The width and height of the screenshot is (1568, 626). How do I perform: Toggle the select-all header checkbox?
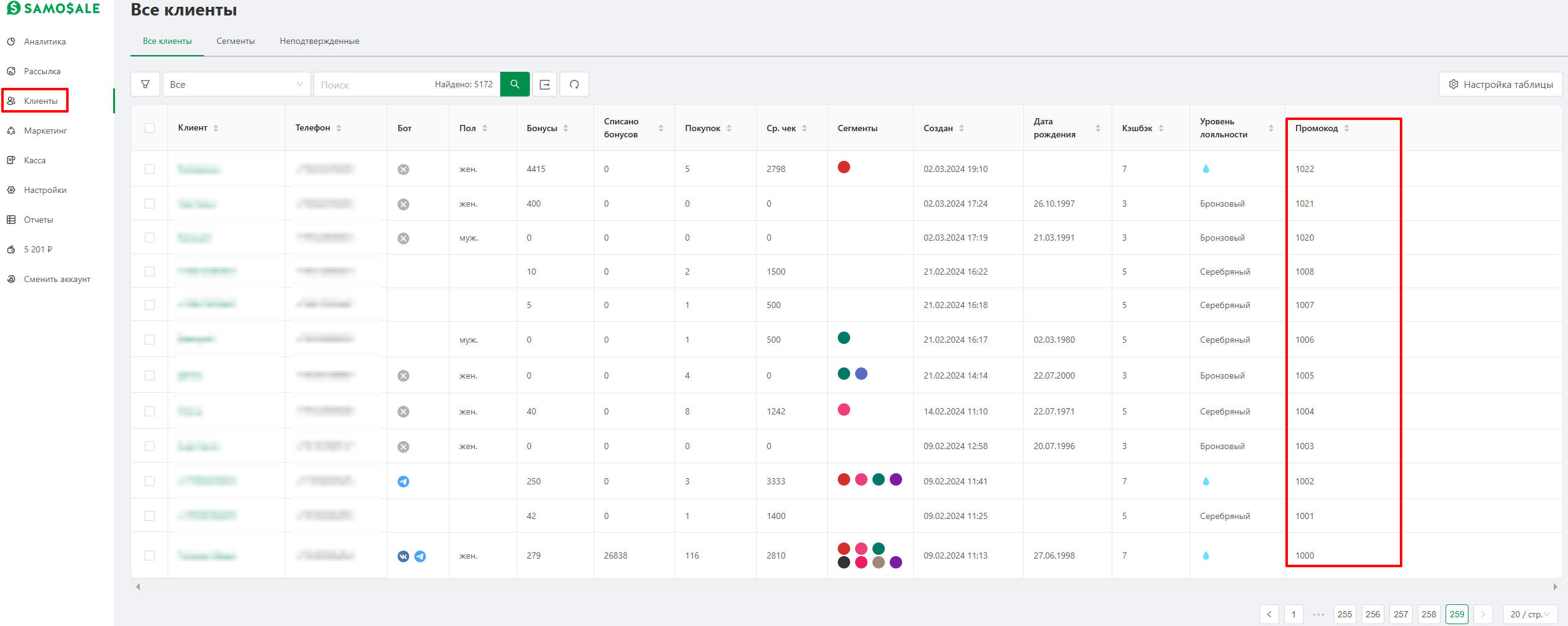pyautogui.click(x=150, y=128)
